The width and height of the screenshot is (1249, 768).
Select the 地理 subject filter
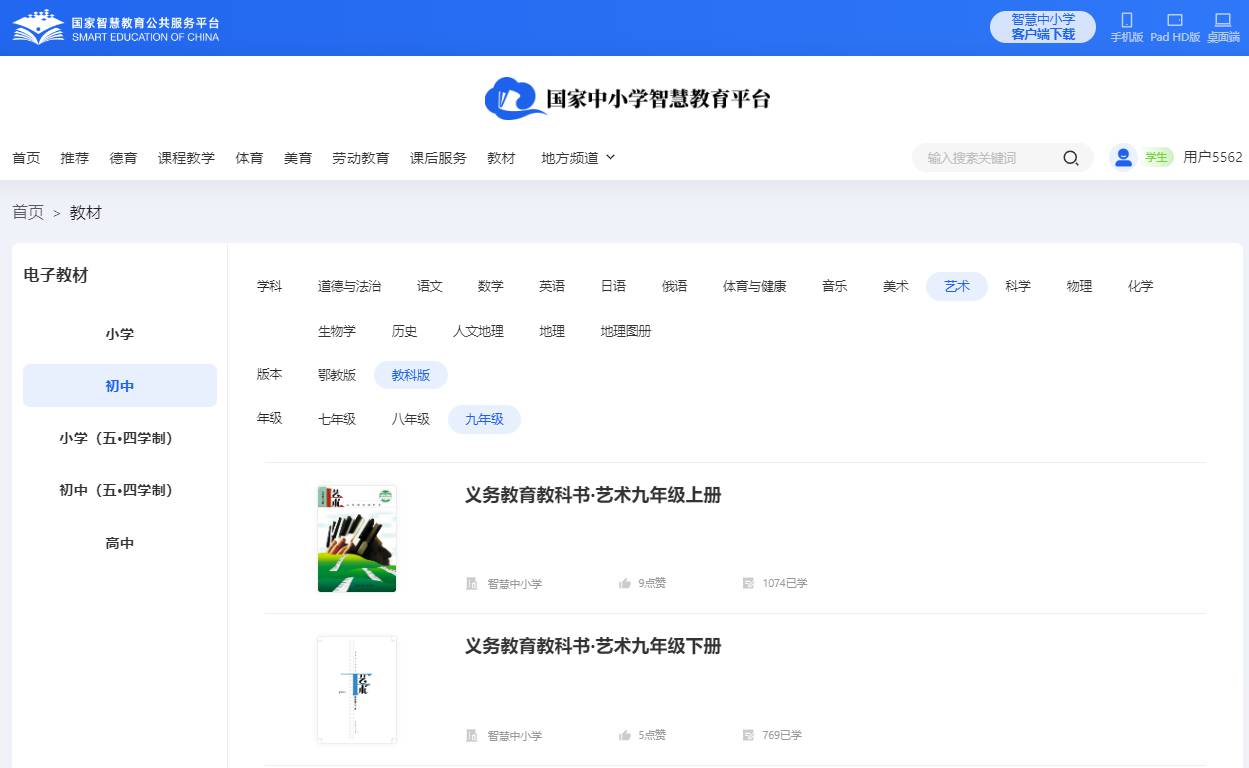pyautogui.click(x=552, y=331)
